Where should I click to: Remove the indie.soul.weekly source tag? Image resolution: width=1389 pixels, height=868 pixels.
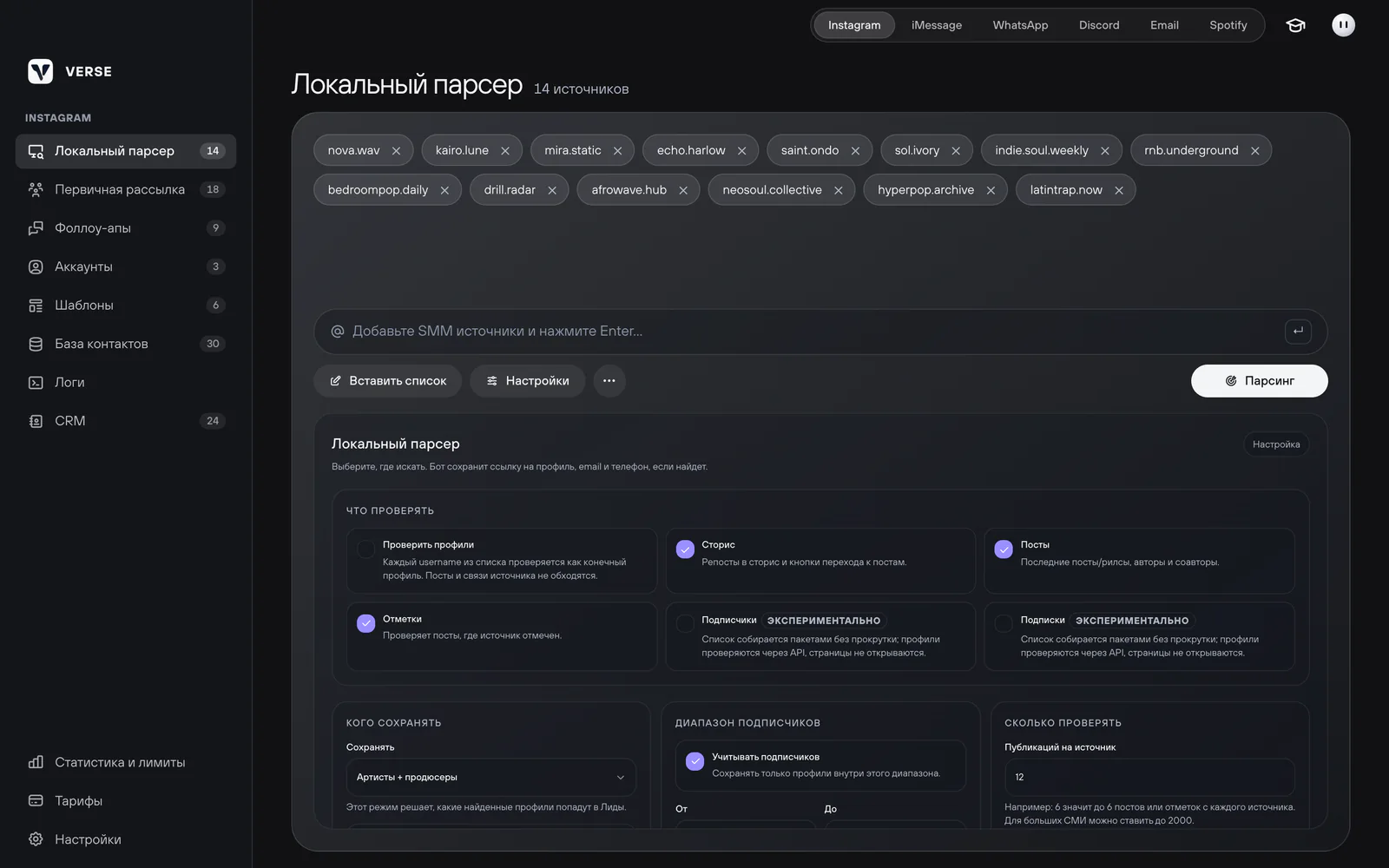click(1104, 151)
